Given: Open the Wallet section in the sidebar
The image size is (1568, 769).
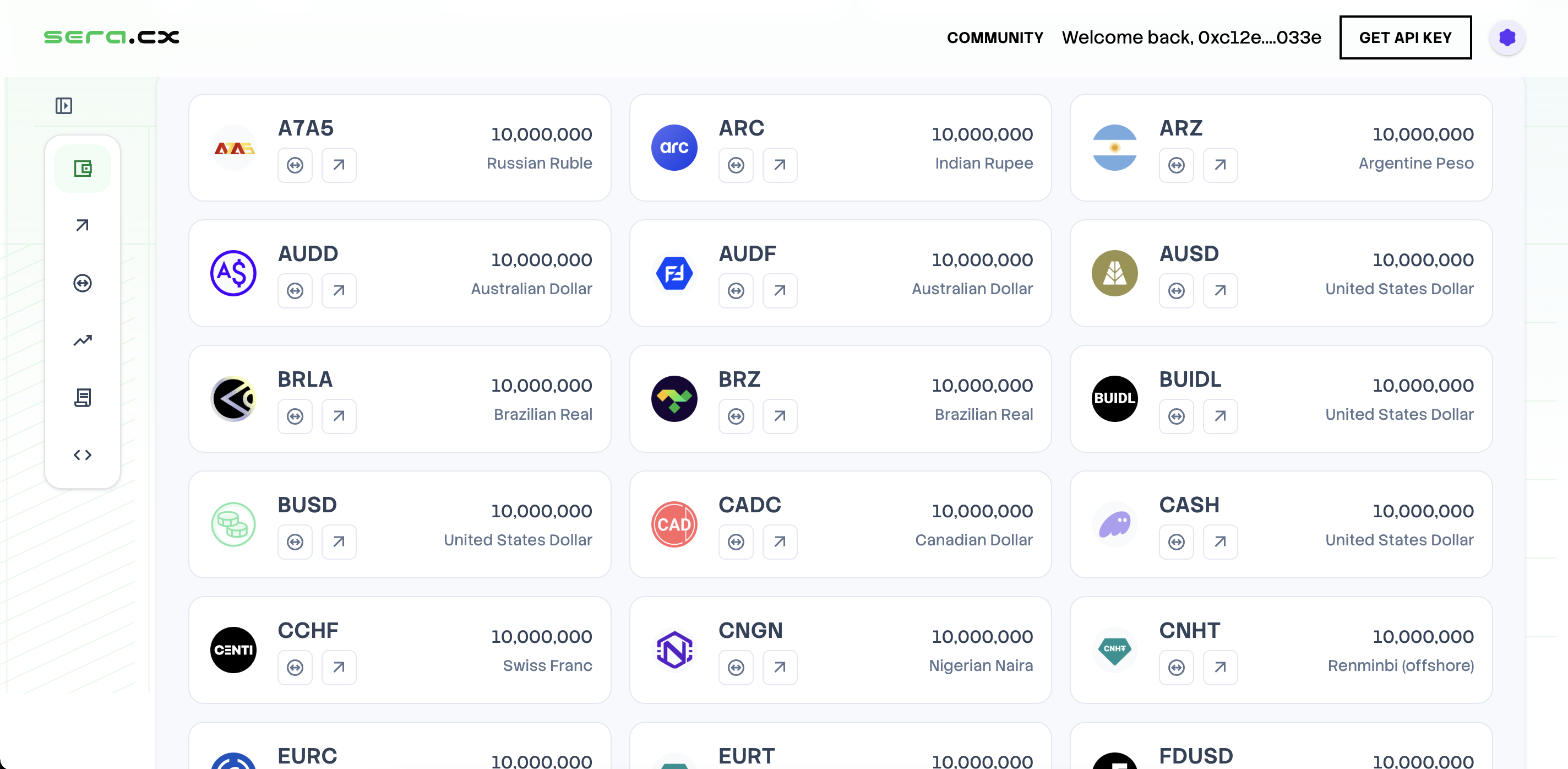Looking at the screenshot, I should [83, 168].
